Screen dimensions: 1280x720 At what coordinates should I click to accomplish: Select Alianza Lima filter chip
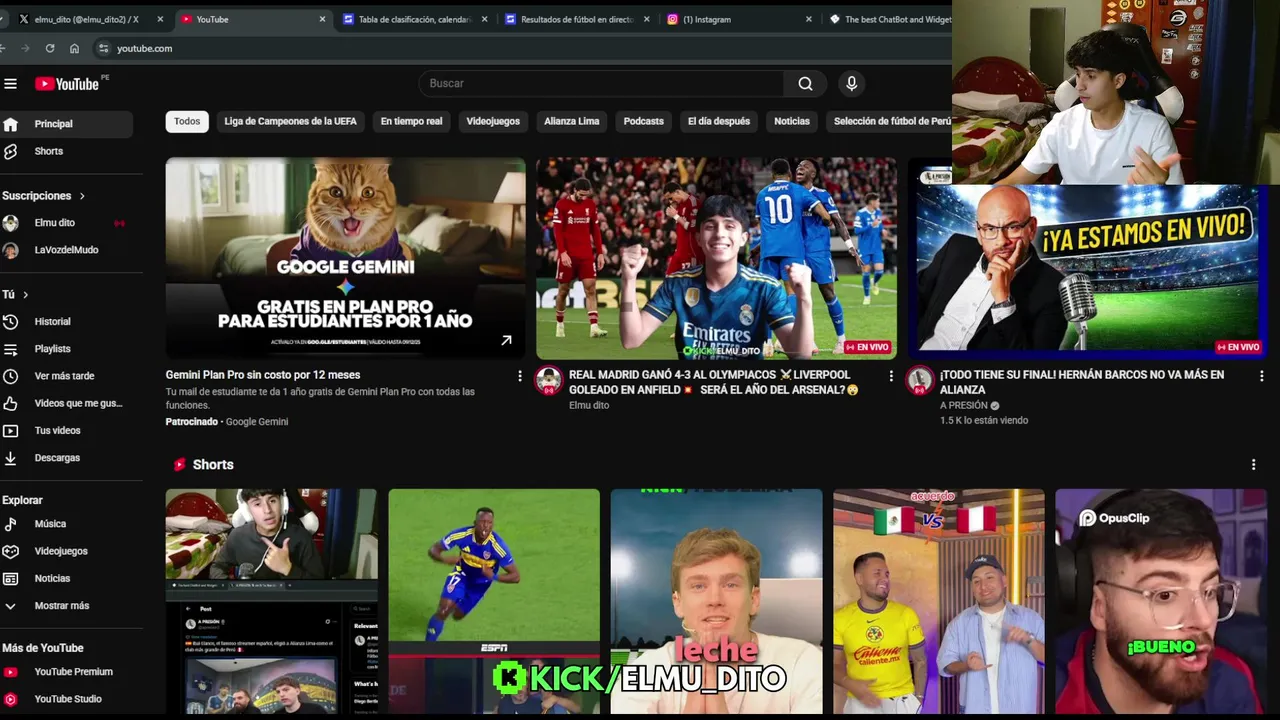(572, 121)
